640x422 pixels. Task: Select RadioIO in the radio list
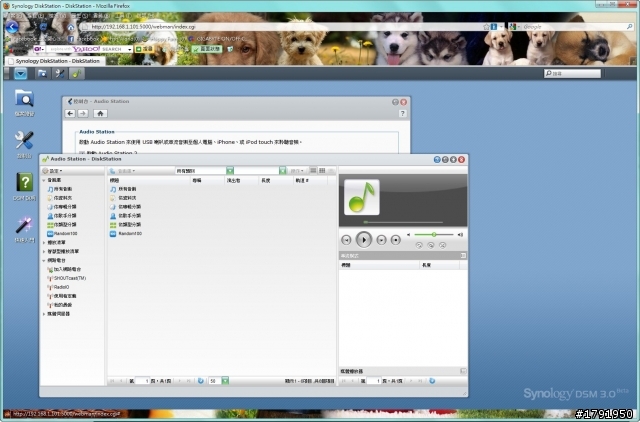pos(58,287)
